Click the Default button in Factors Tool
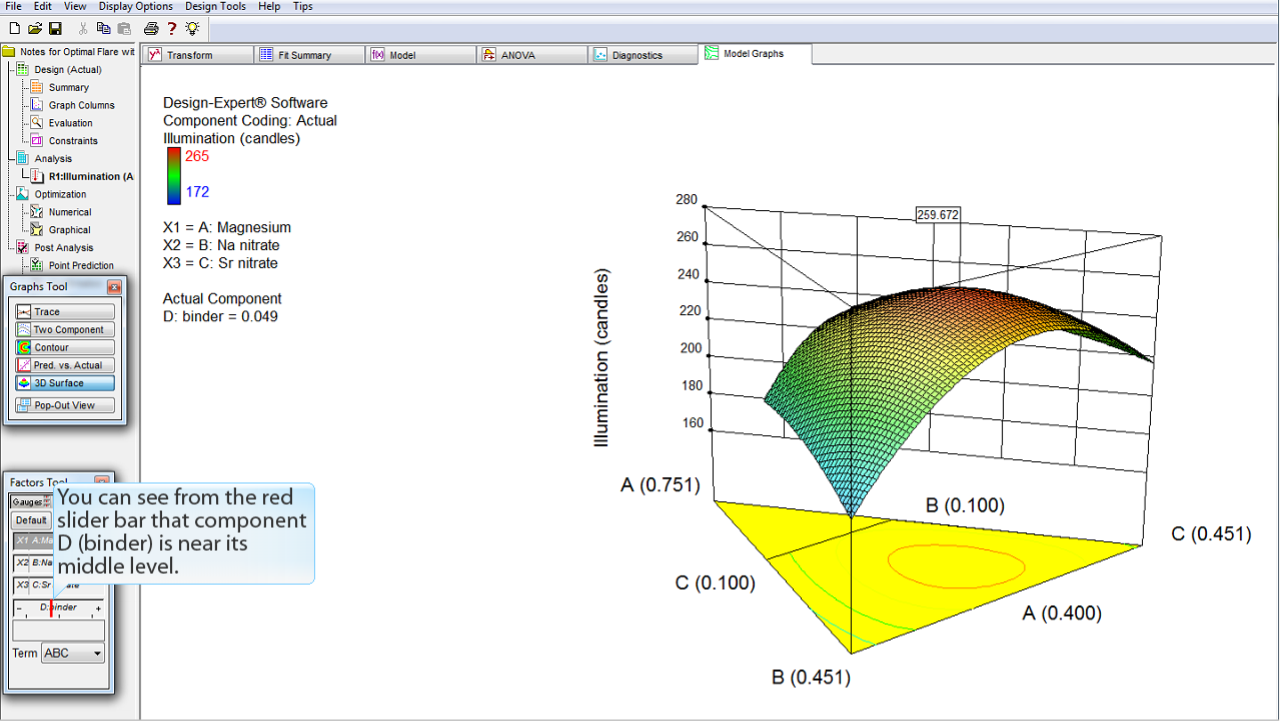The height and width of the screenshot is (721, 1280). [31, 520]
